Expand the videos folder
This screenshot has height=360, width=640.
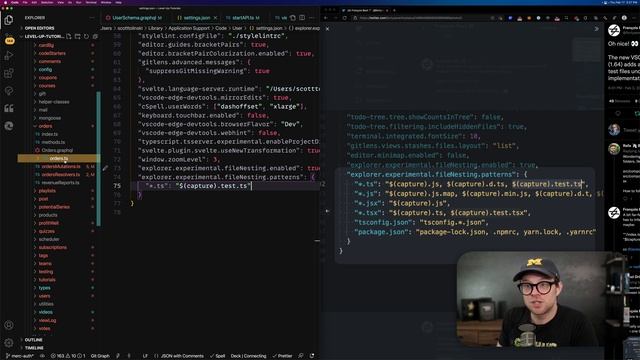tap(45, 312)
